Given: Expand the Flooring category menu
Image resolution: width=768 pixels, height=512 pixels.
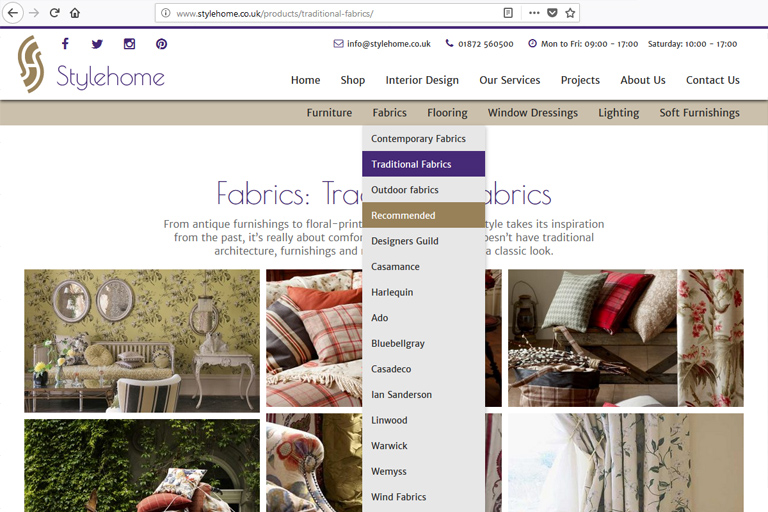Looking at the screenshot, I should click(447, 113).
